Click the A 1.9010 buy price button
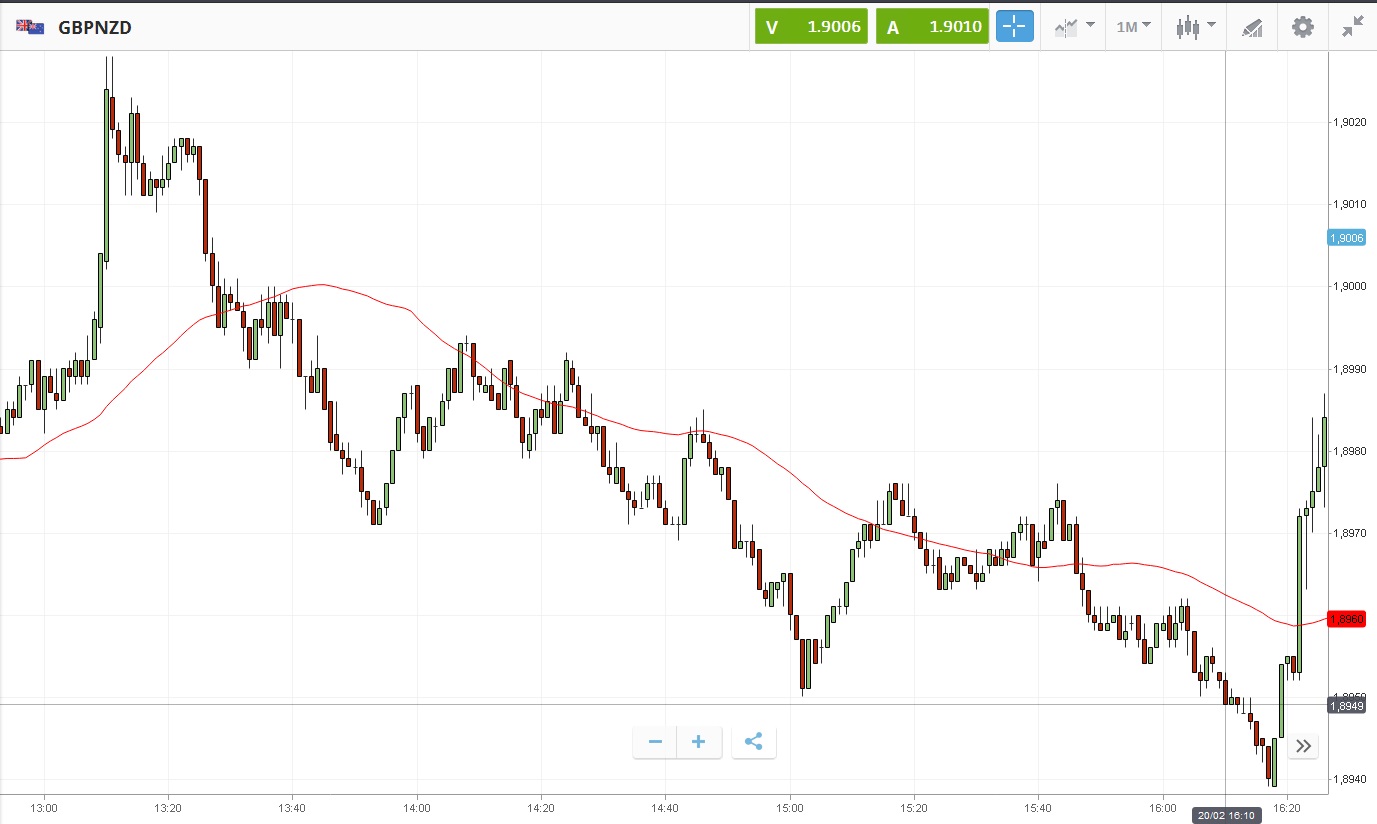 [933, 27]
